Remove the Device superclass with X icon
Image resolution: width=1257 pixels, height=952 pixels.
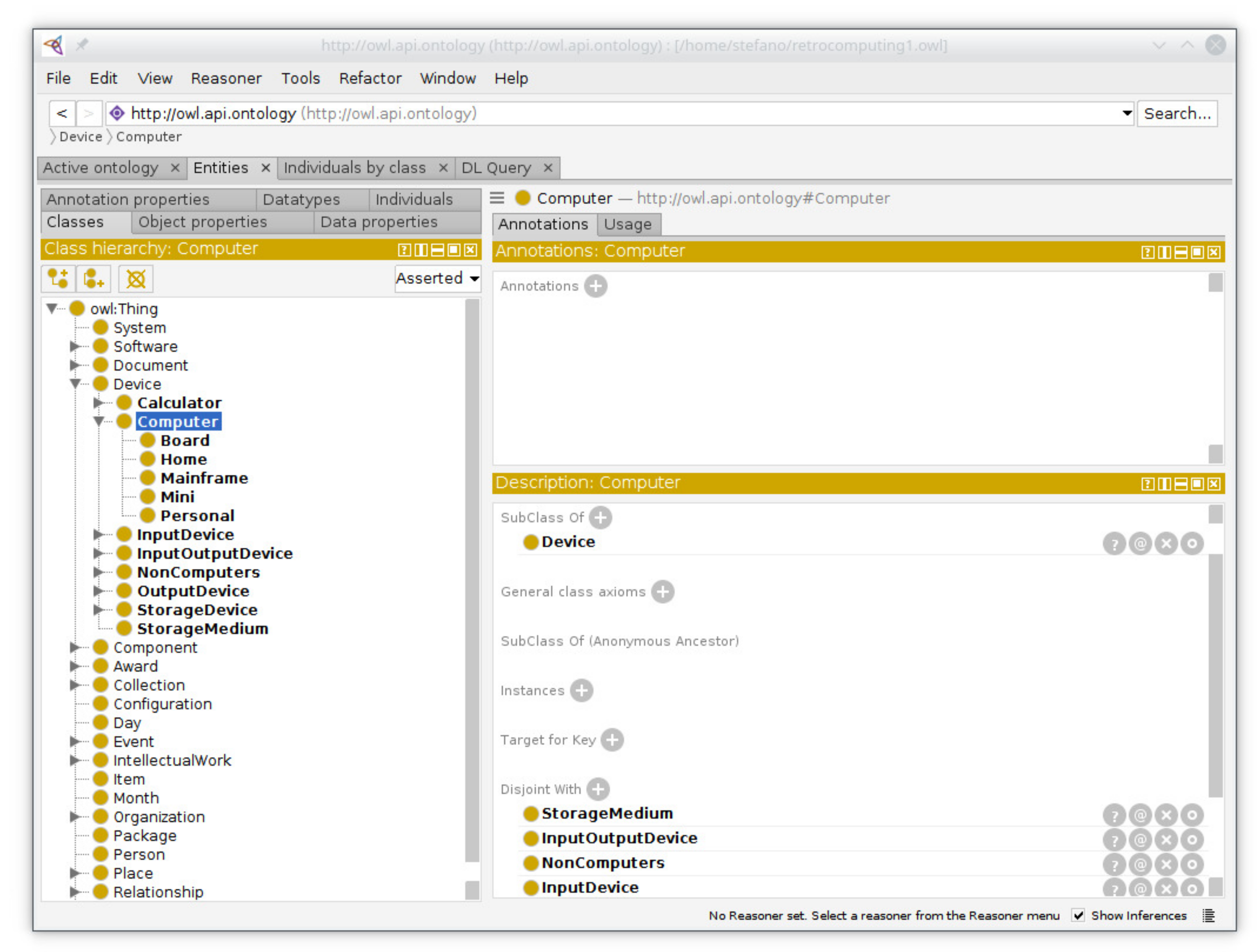(1166, 544)
